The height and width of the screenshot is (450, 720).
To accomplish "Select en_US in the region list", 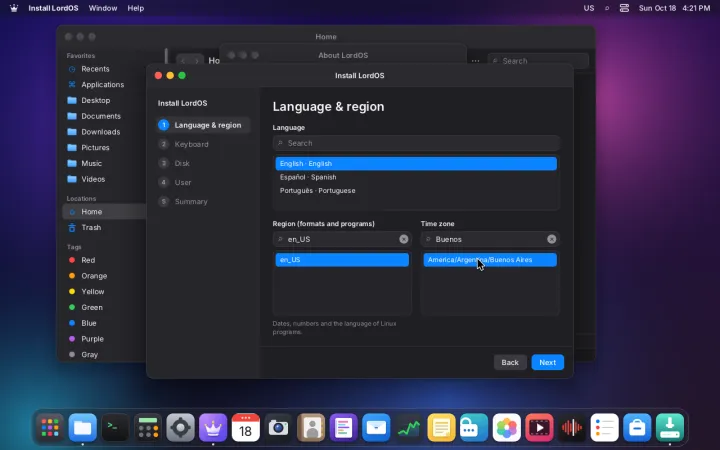I will point(342,260).
